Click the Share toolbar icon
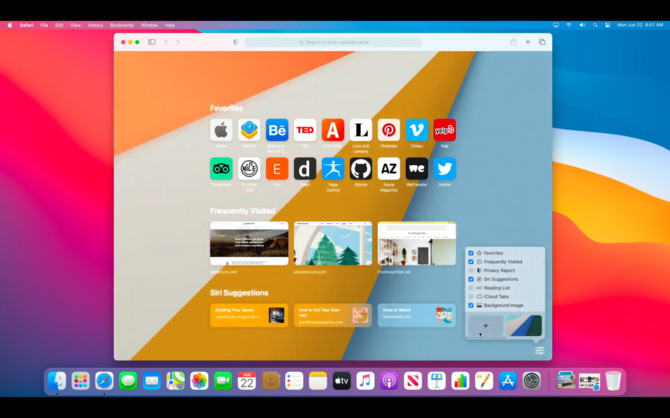 (x=513, y=42)
